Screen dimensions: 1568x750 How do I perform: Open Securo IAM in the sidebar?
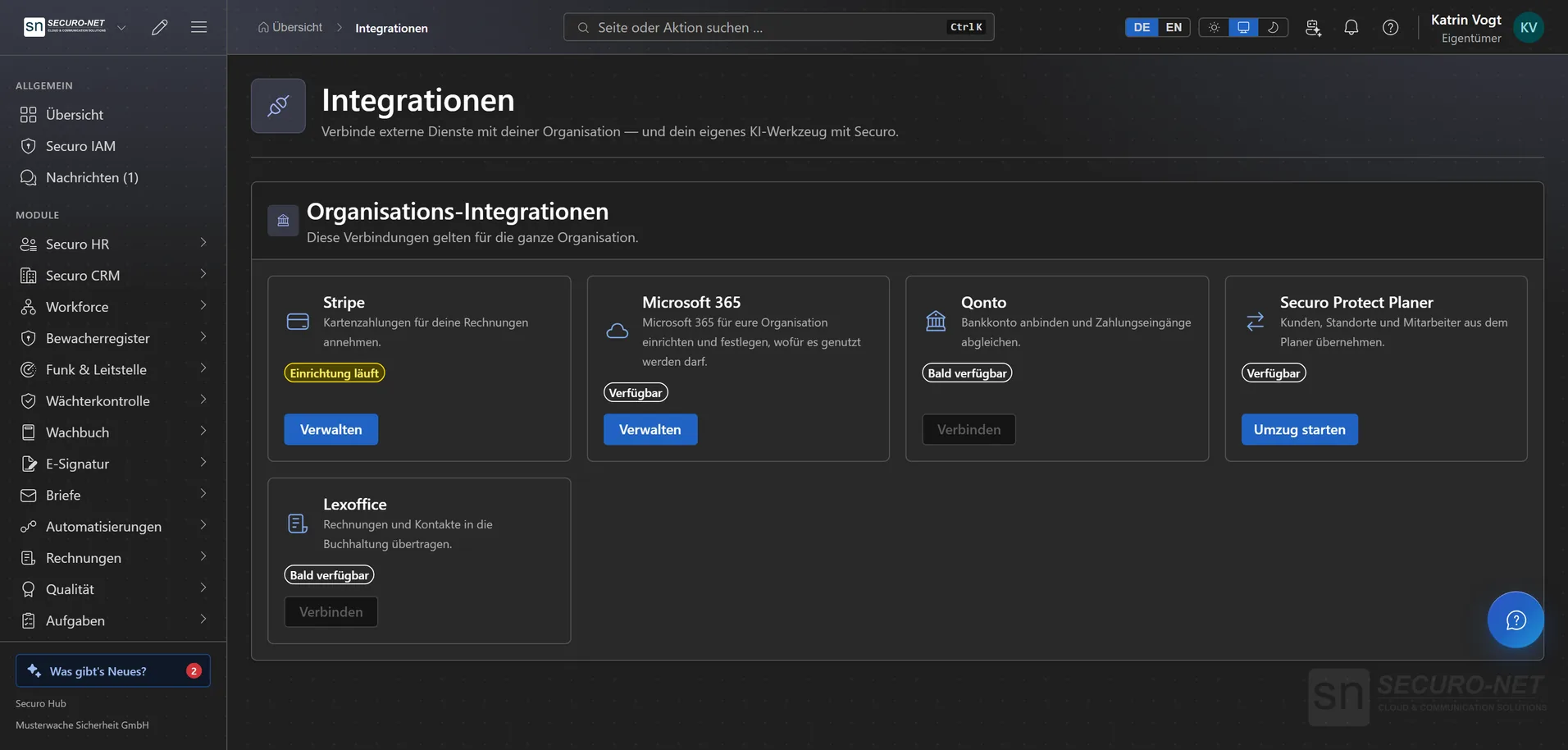(113, 146)
